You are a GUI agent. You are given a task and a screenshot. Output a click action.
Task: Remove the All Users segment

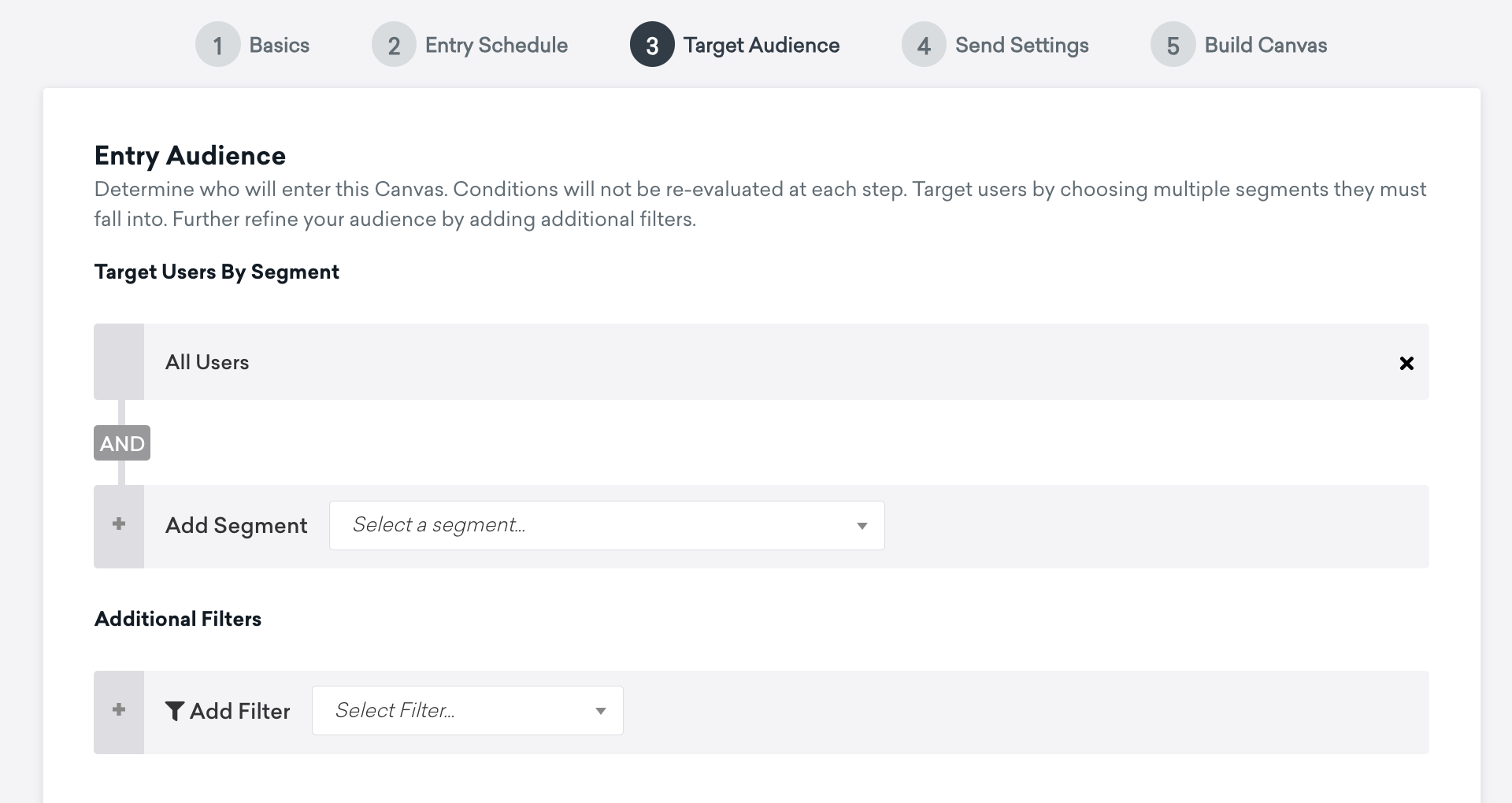(1406, 363)
